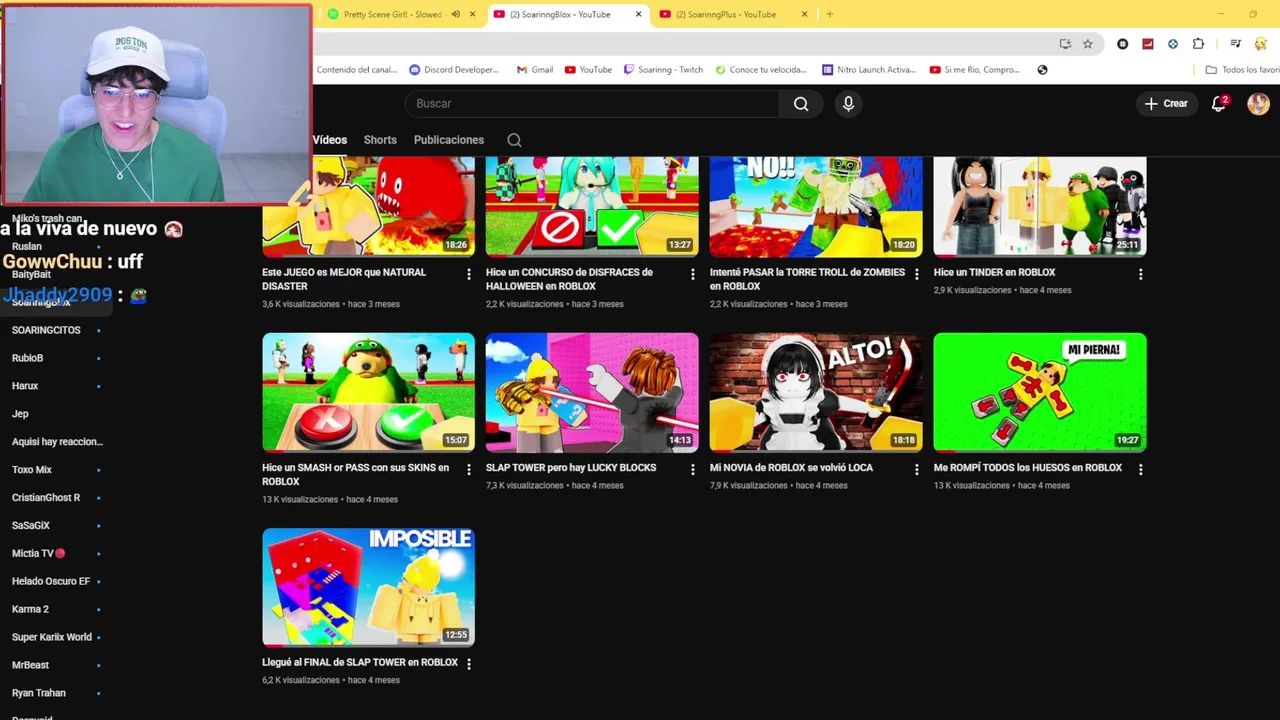
Task: Select the Videos channel tab
Action: (329, 140)
